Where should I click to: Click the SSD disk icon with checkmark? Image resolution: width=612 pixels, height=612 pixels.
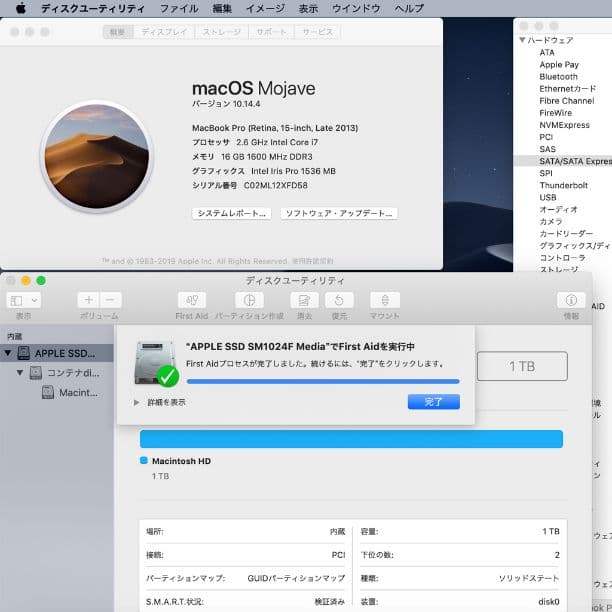coord(156,364)
